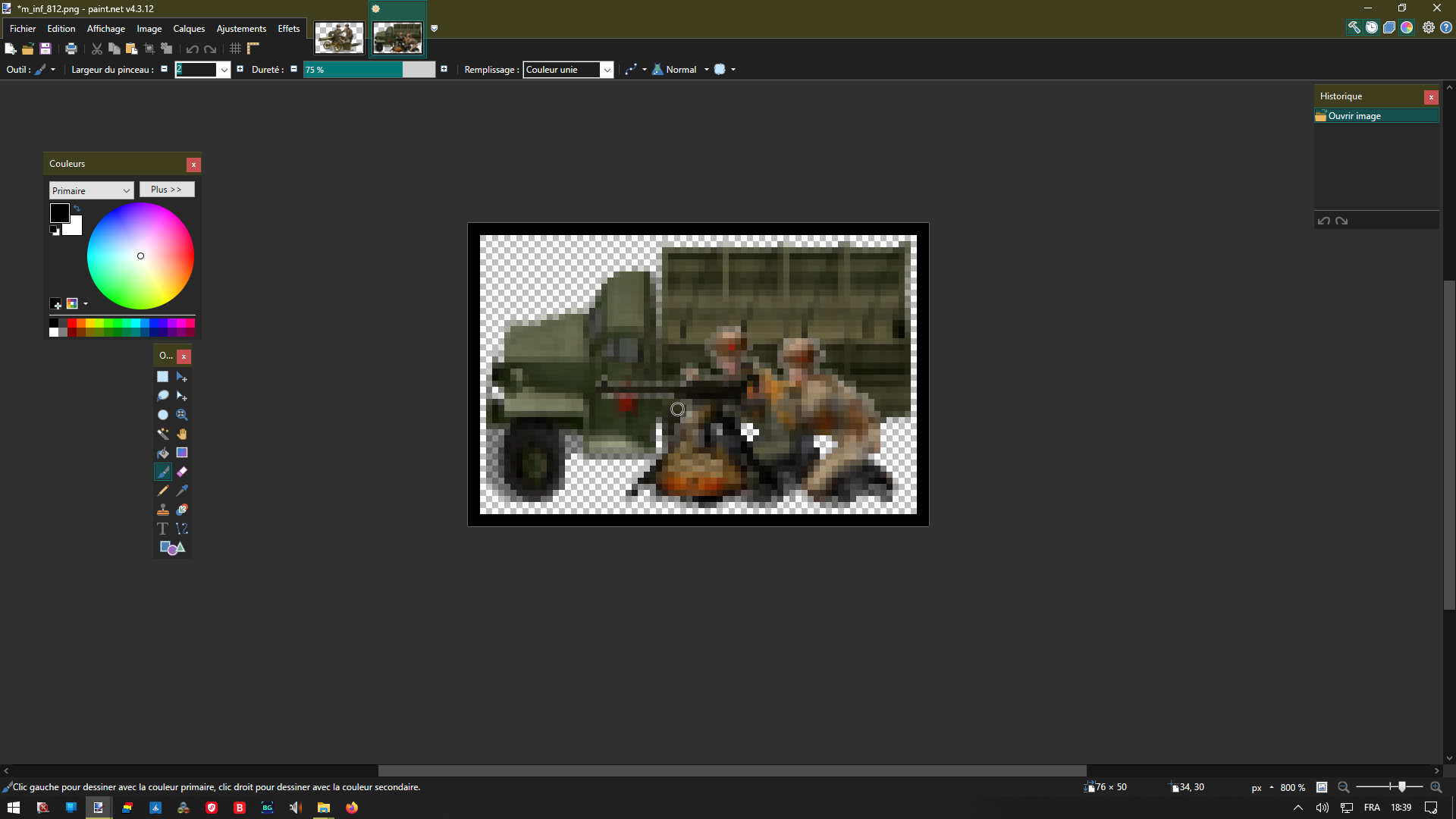Cut the selection with scissors icon
This screenshot has width=1456, height=819.
(97, 49)
